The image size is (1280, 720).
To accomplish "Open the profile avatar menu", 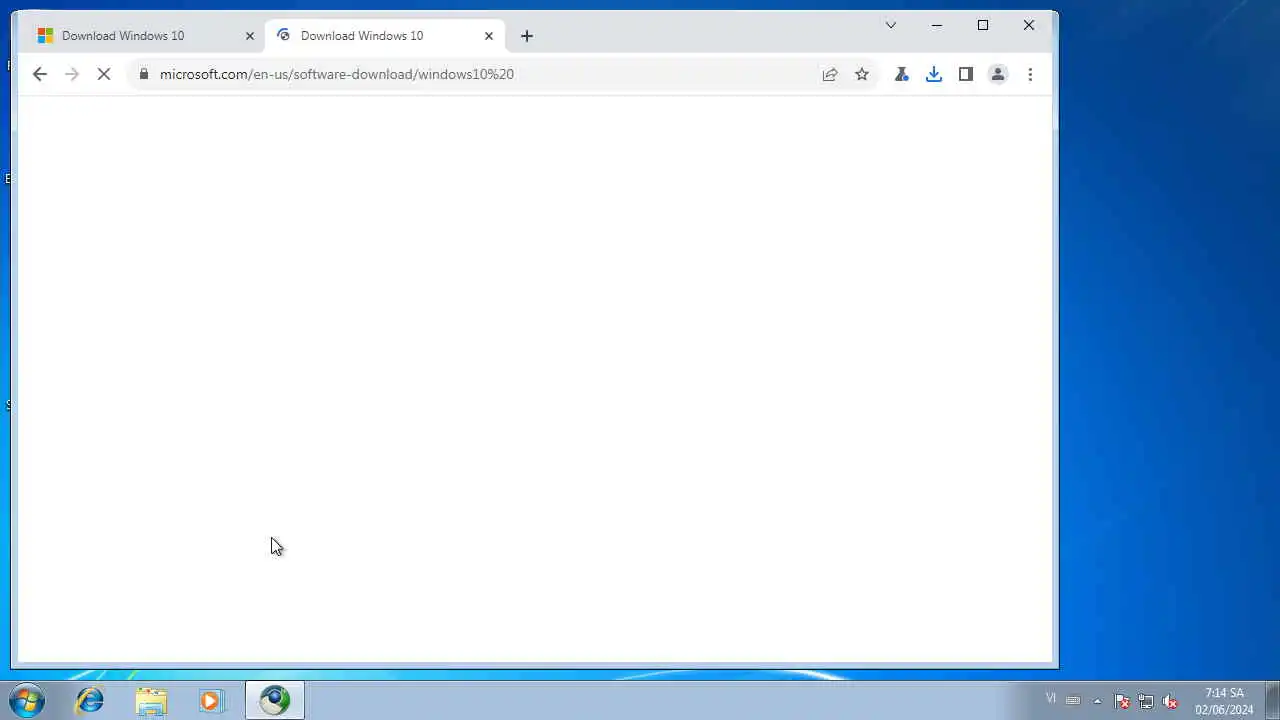I will pos(998,74).
